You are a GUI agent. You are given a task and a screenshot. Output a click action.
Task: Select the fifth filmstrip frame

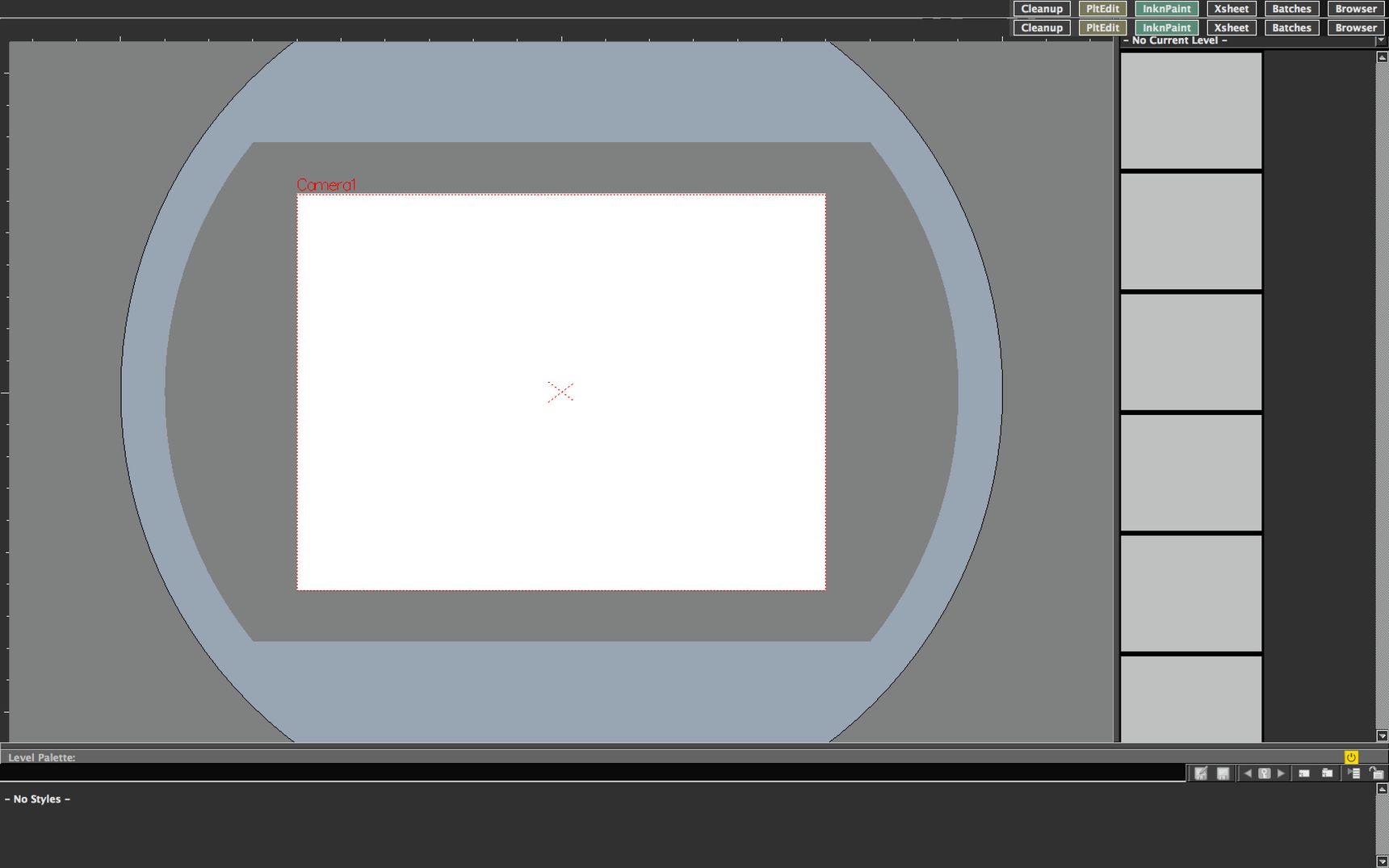1191,593
